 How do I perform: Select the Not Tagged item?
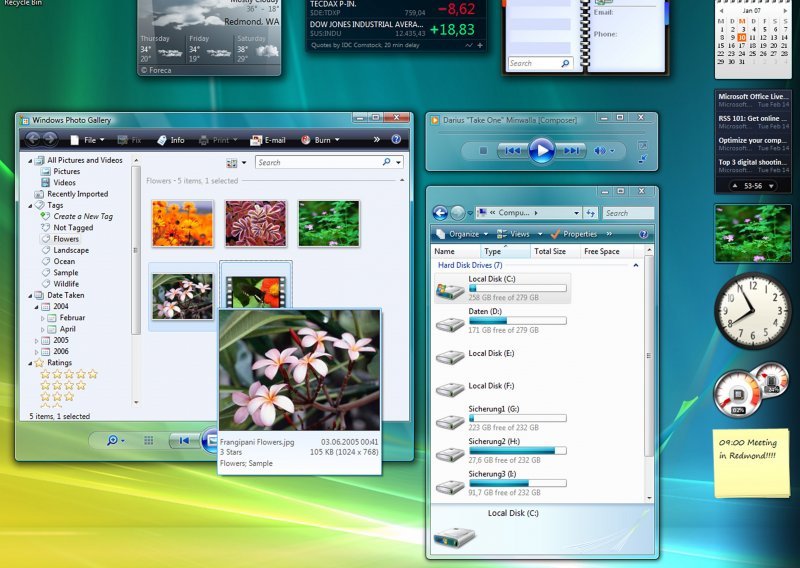73,228
